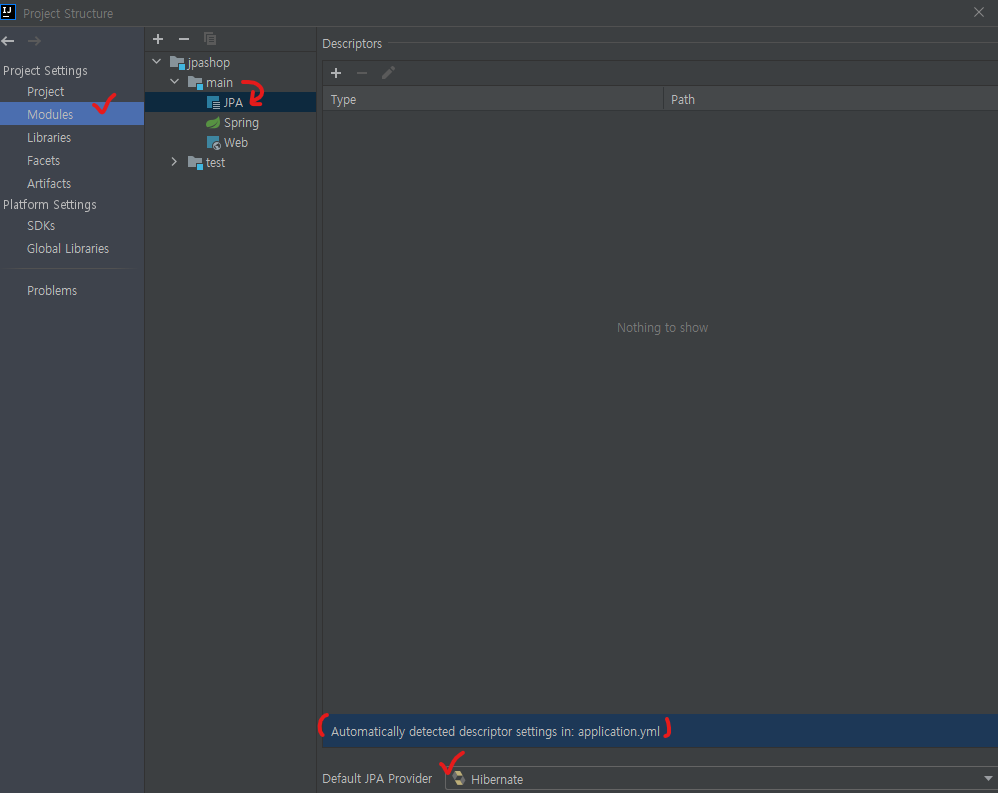Screen dimensions: 998x793
Task: Open the Facets settings page
Action: click(43, 160)
